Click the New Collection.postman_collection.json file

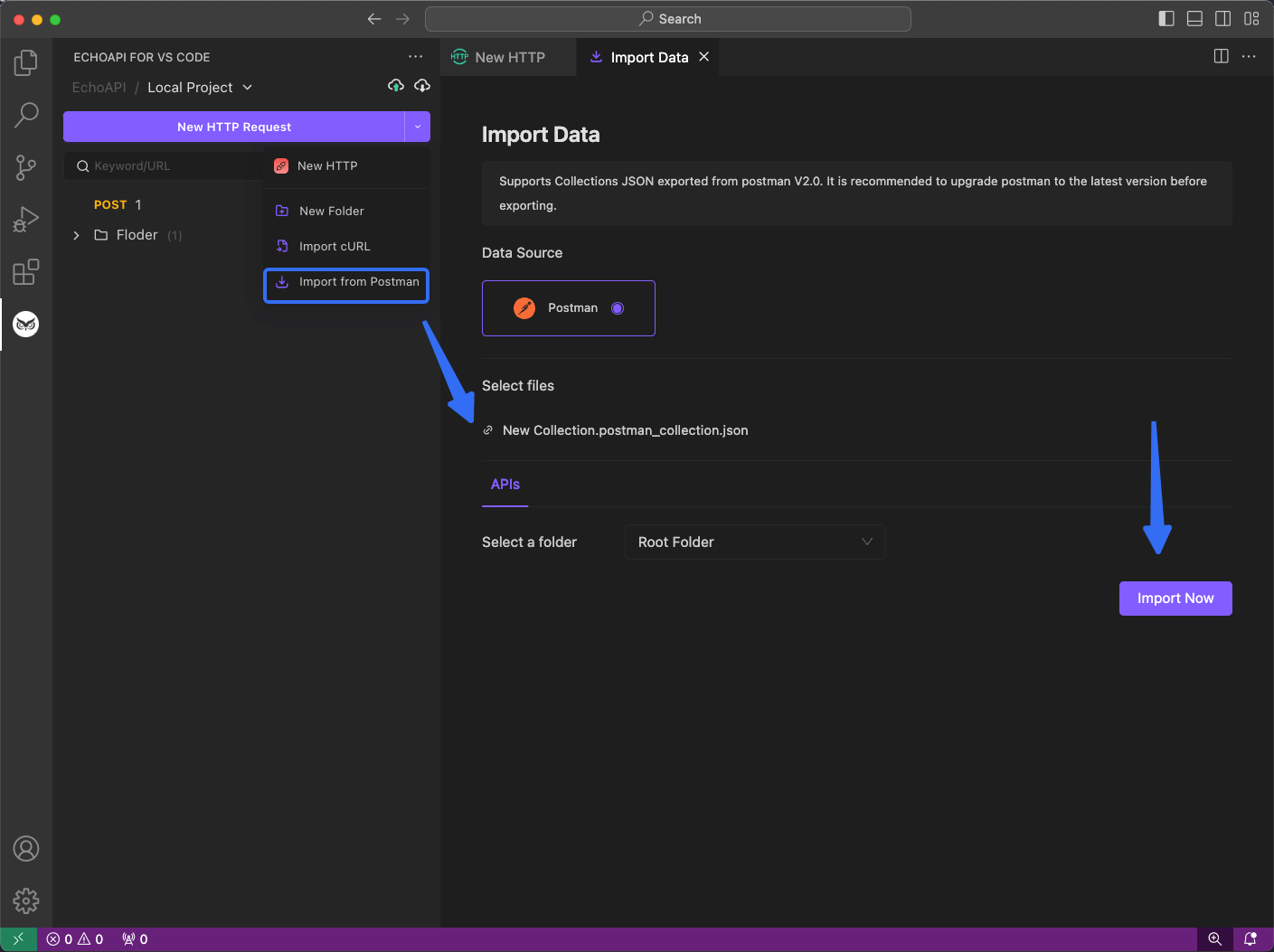click(626, 430)
